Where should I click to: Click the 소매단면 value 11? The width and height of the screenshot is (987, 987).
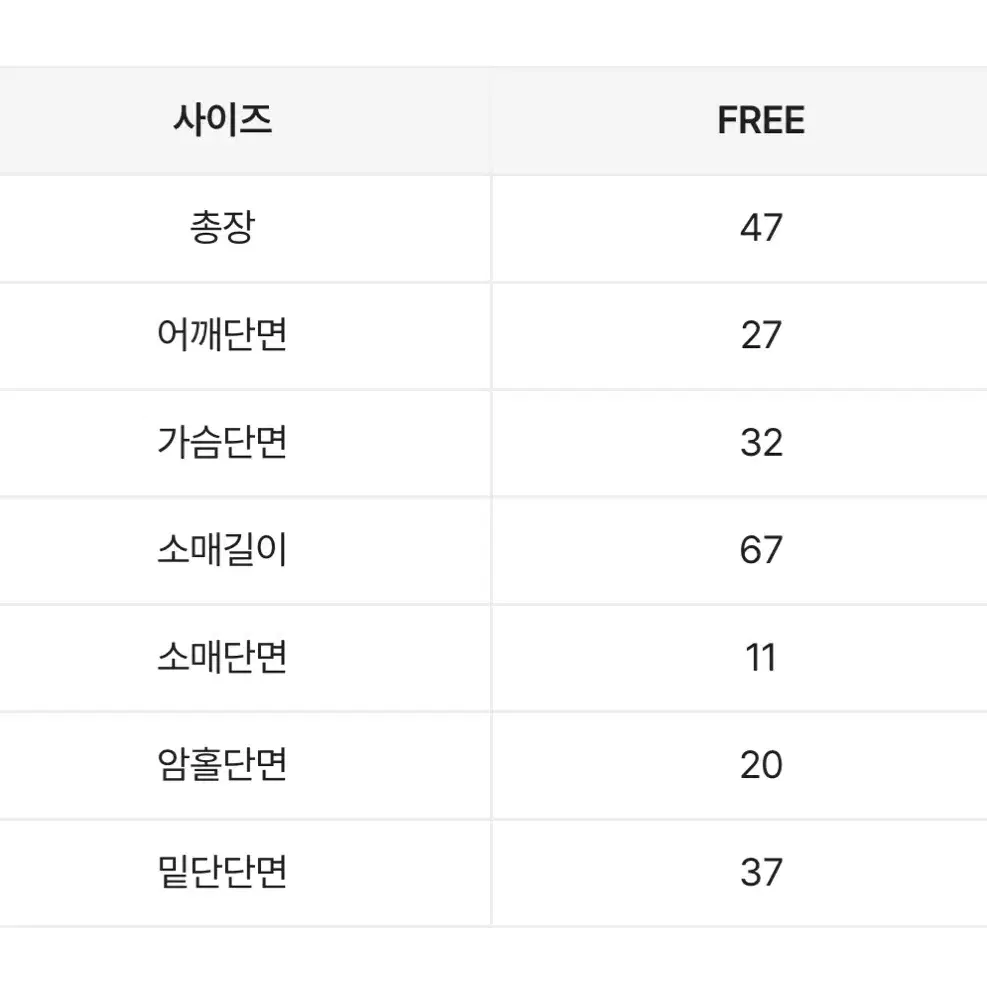coord(761,658)
